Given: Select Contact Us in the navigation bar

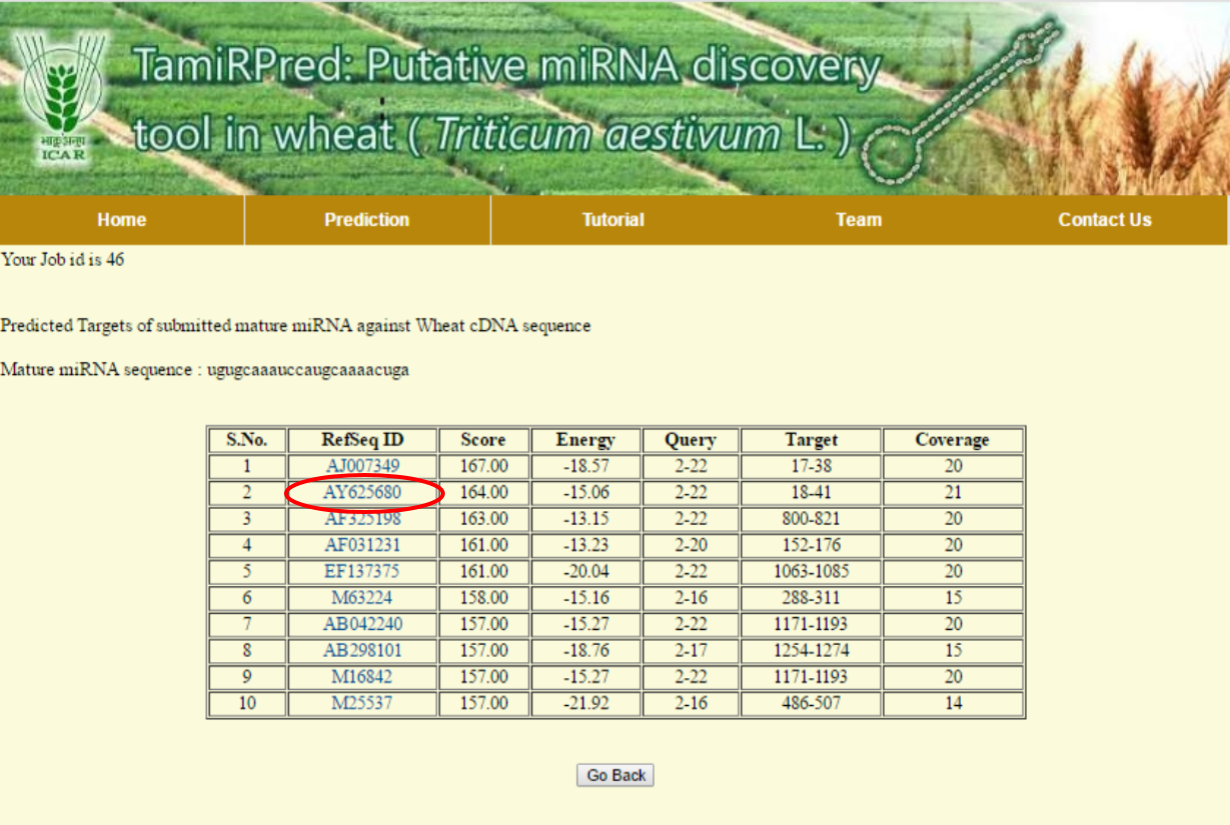Looking at the screenshot, I should 1104,220.
